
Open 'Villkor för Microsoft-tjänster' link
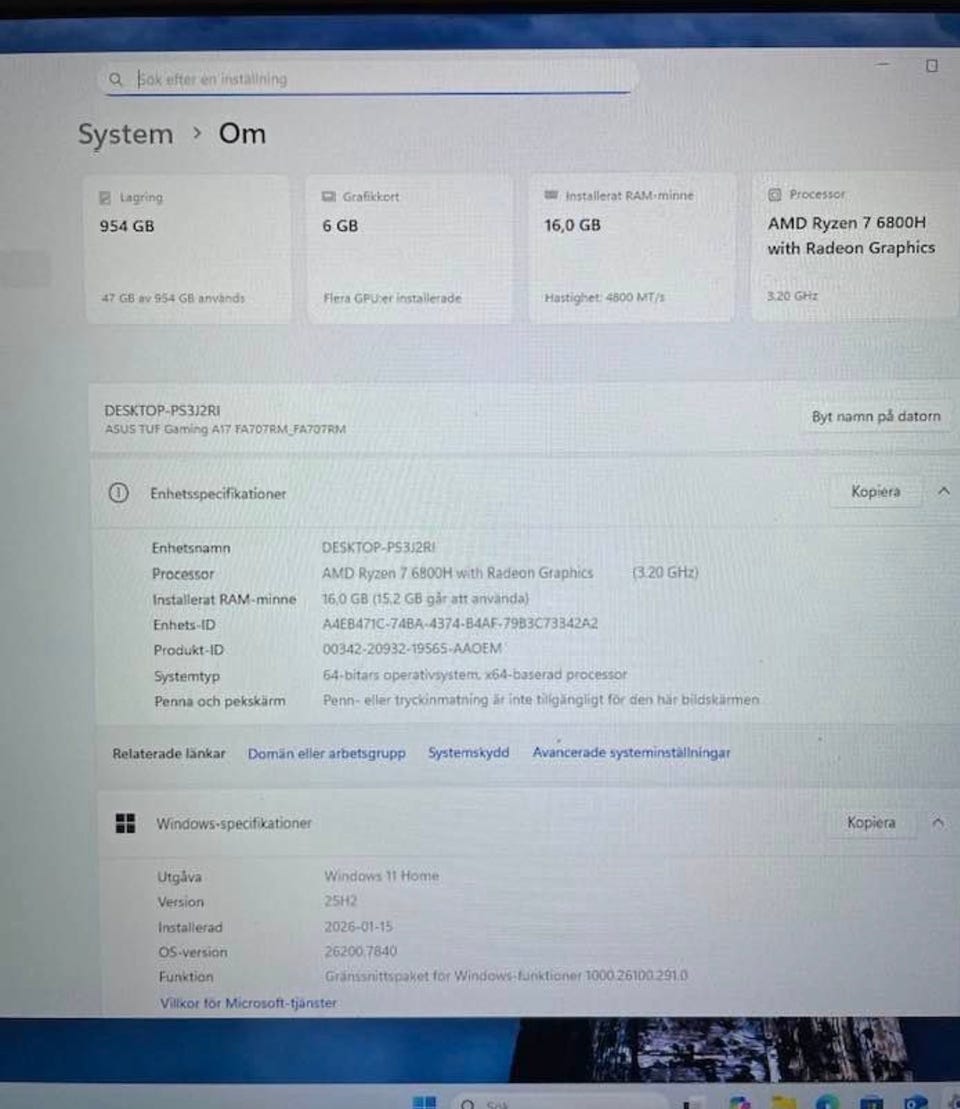[248, 1003]
